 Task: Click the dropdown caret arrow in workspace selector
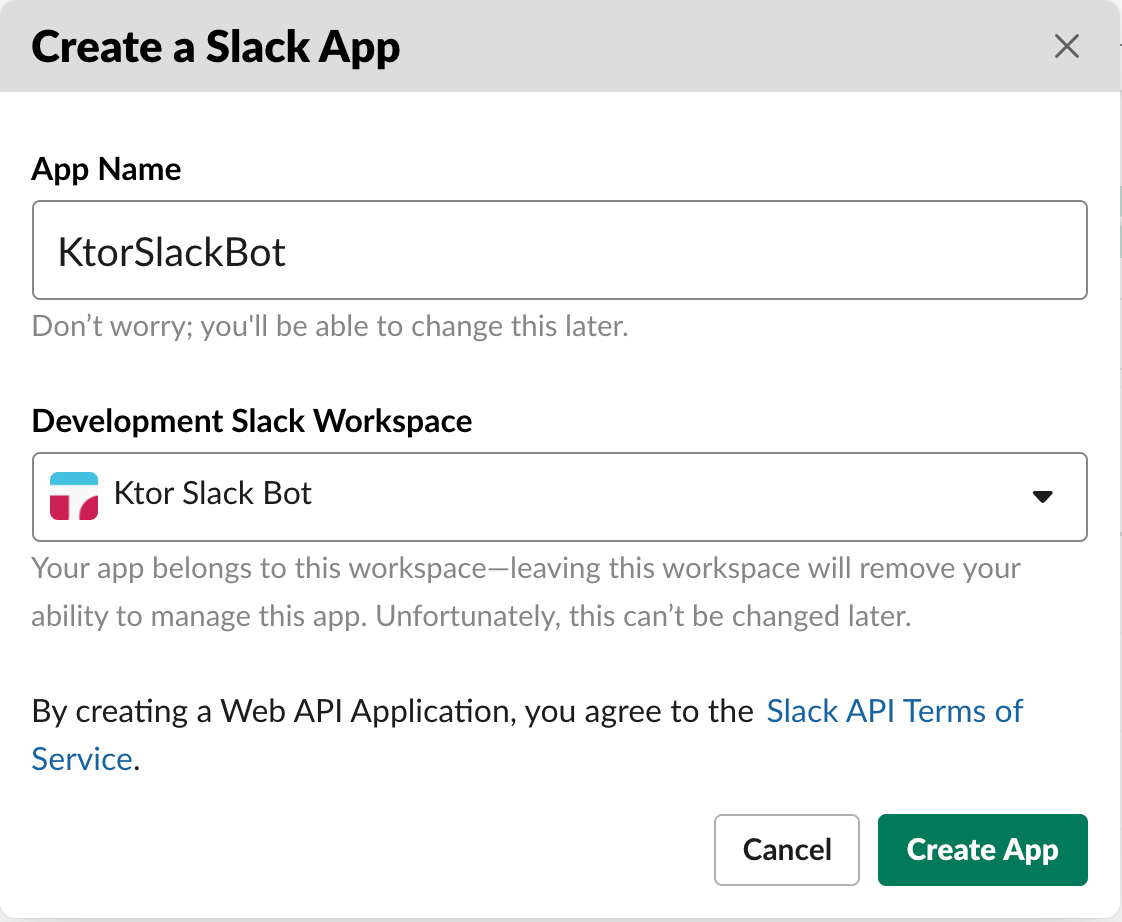tap(1043, 496)
